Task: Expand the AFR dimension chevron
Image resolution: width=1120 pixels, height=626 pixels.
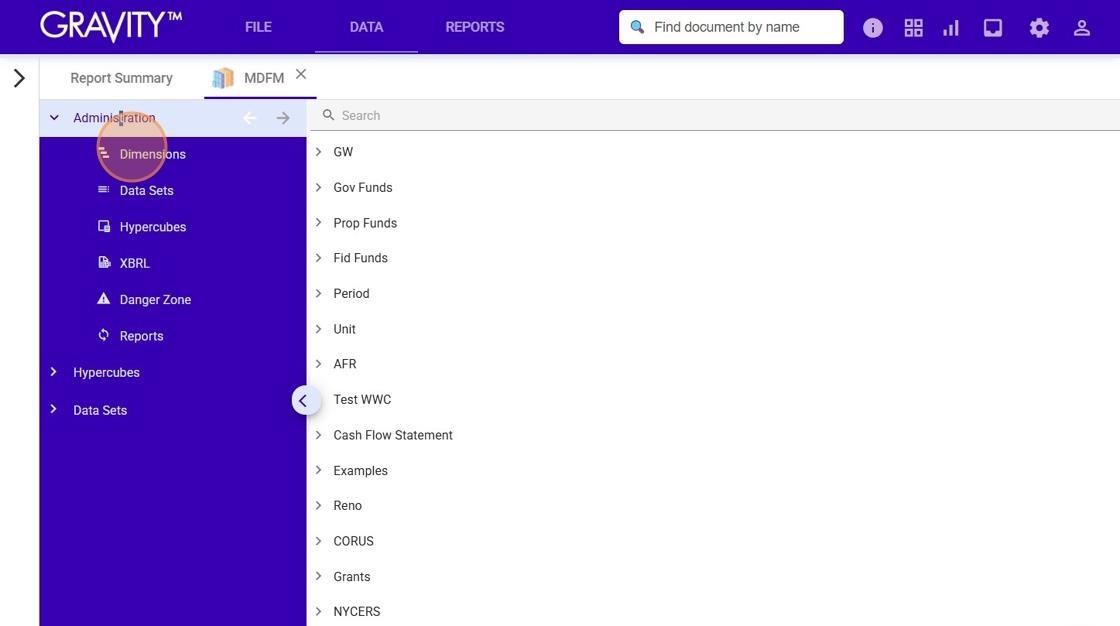Action: coord(319,364)
